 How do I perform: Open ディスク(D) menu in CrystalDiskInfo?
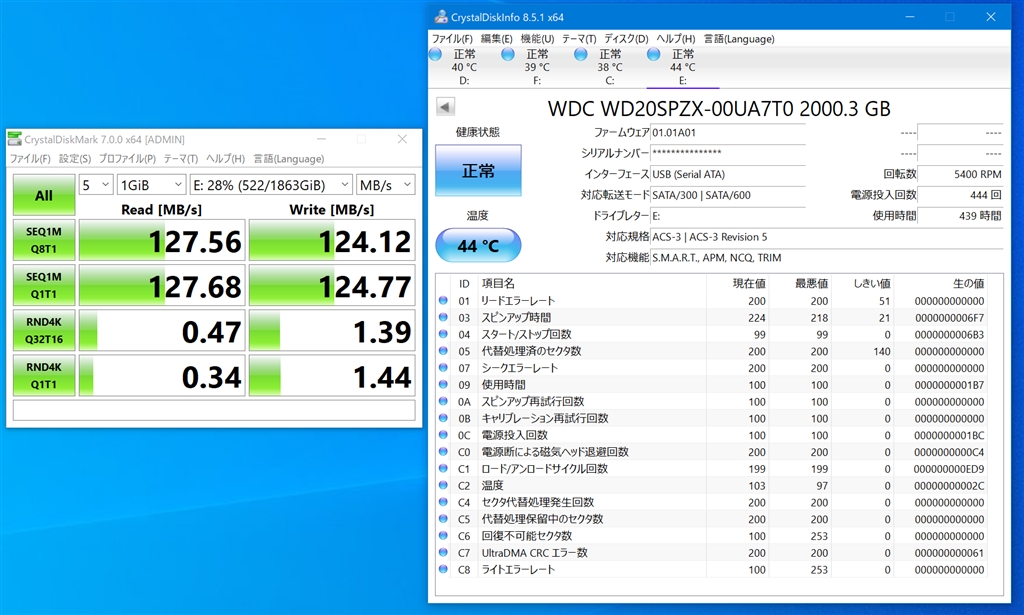tap(626, 39)
